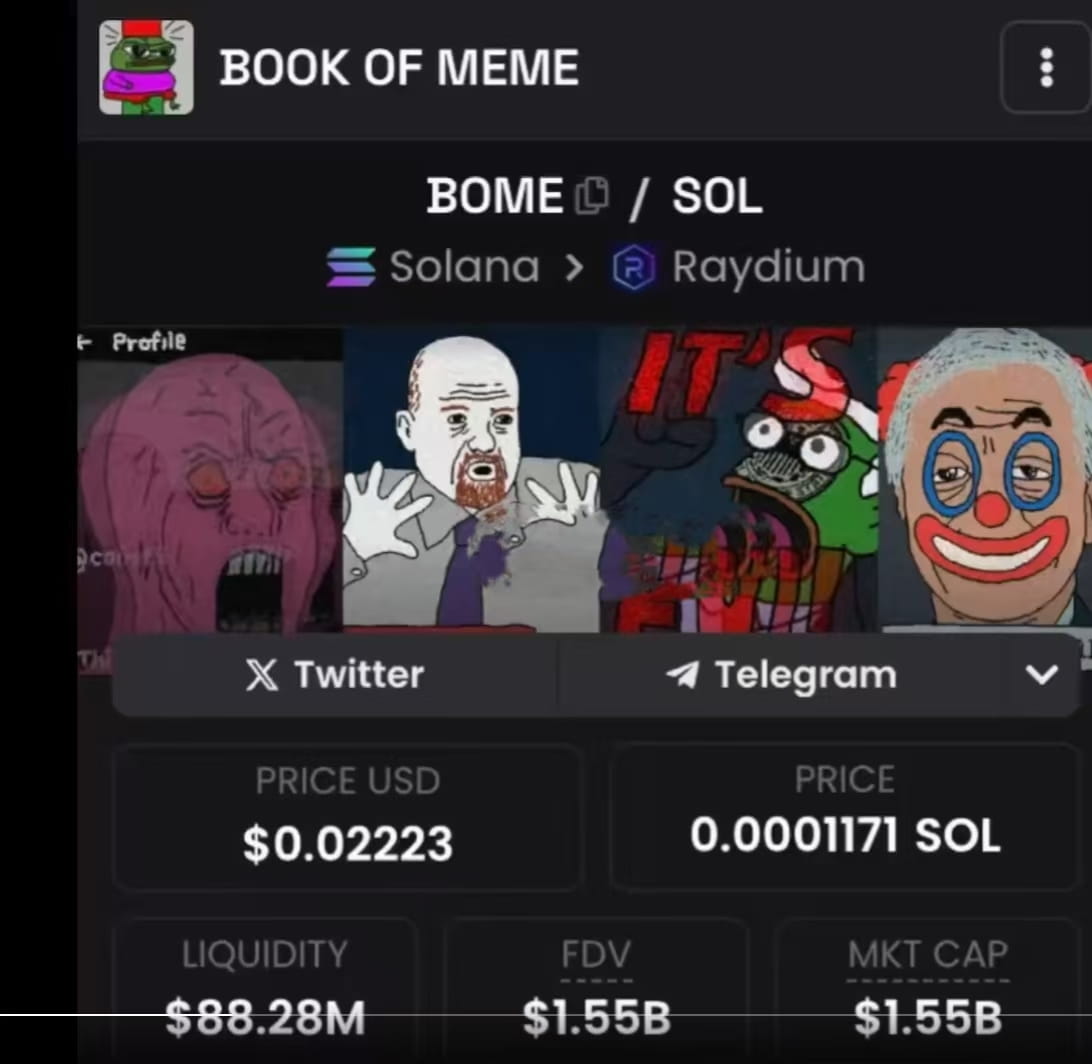Click the LIQUIDITY $88.28M stat
This screenshot has width=1092, height=1064.
coord(265,989)
